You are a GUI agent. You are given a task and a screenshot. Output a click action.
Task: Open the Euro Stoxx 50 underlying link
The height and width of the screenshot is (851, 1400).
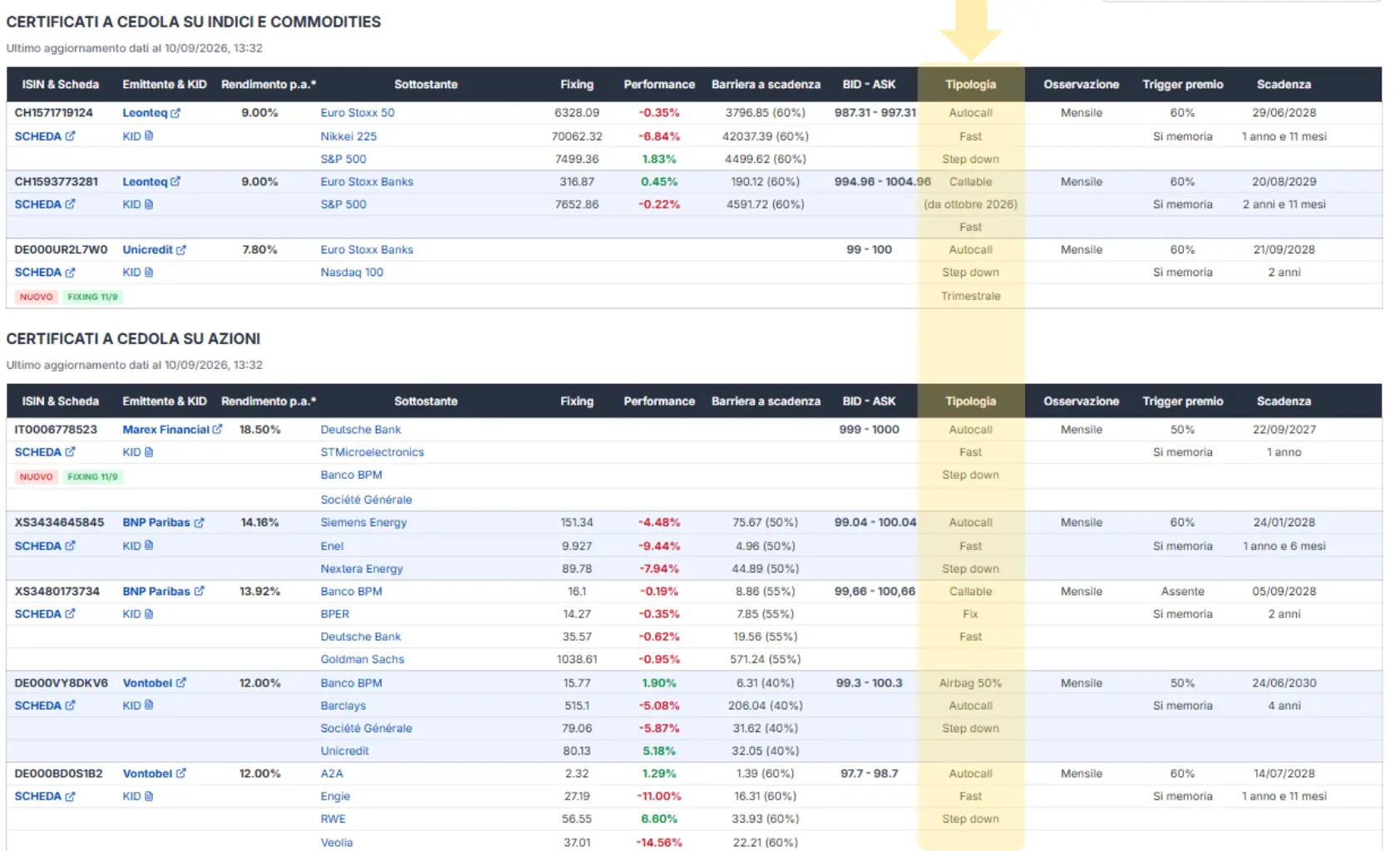[x=357, y=113]
